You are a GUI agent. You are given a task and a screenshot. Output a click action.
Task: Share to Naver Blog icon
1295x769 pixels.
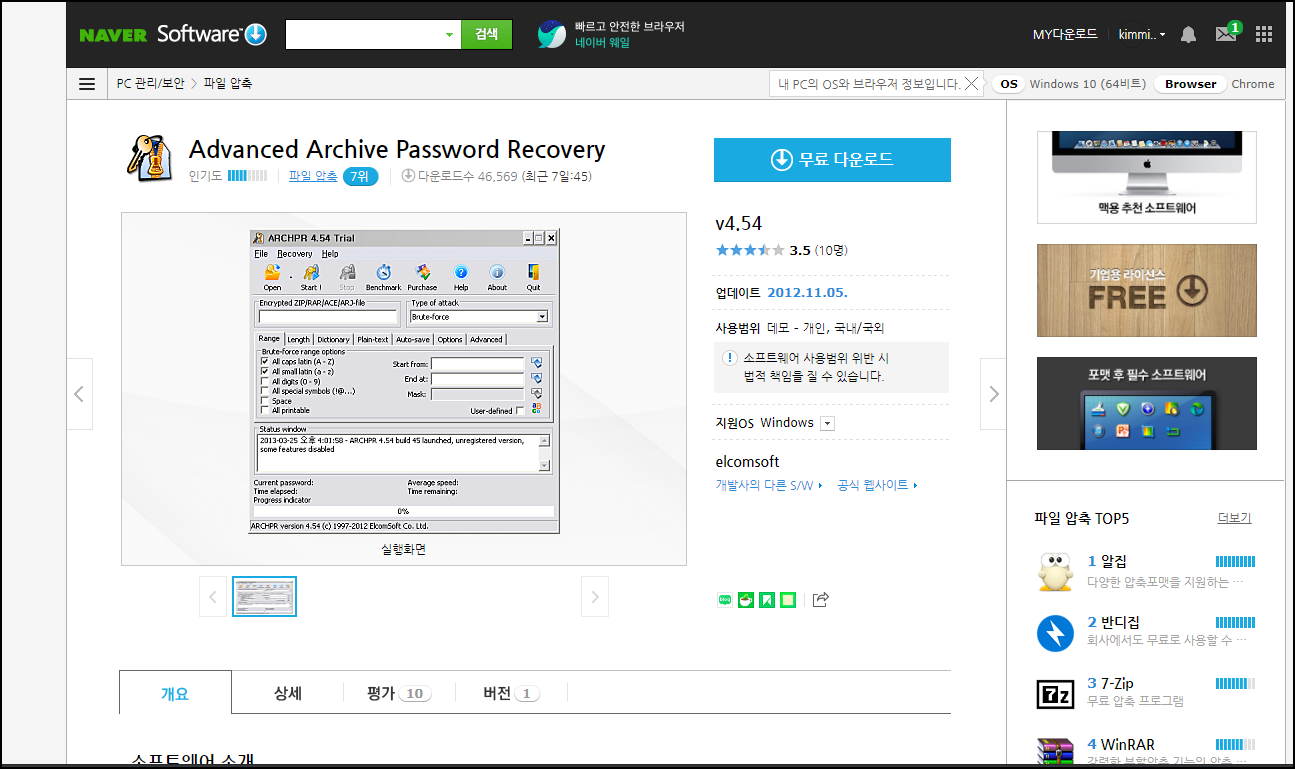(725, 600)
